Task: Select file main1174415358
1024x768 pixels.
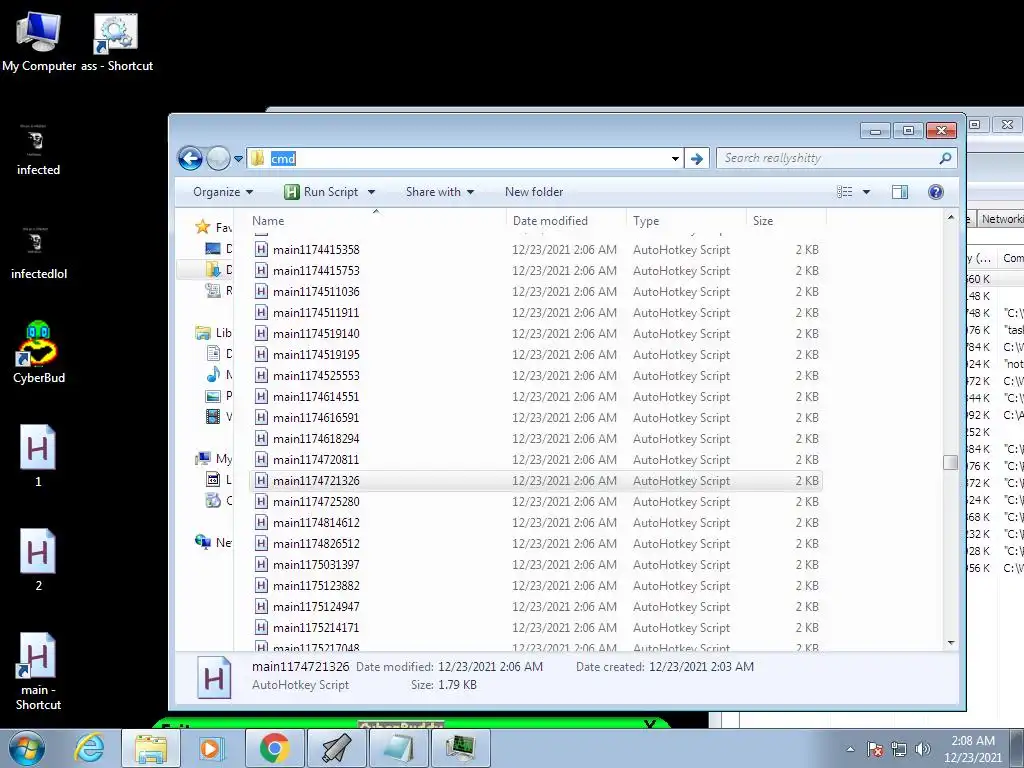Action: click(536, 249)
